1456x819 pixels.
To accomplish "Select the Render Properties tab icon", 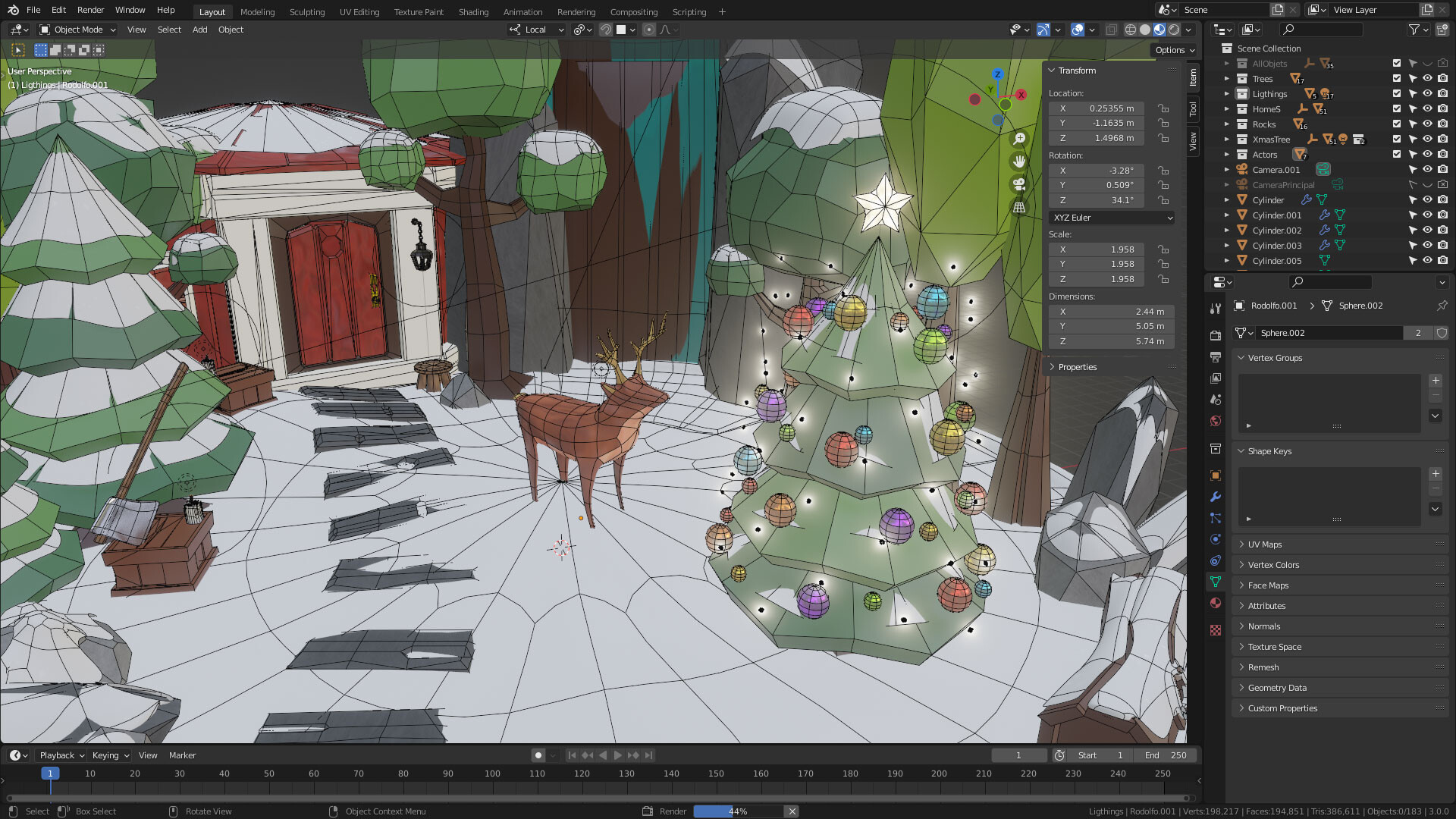I will pos(1216,336).
